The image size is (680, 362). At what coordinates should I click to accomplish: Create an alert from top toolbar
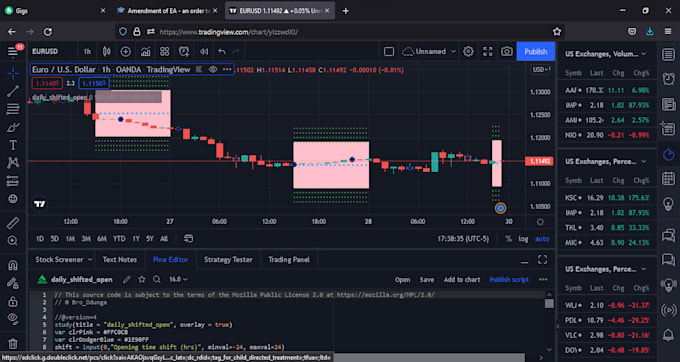tap(184, 52)
